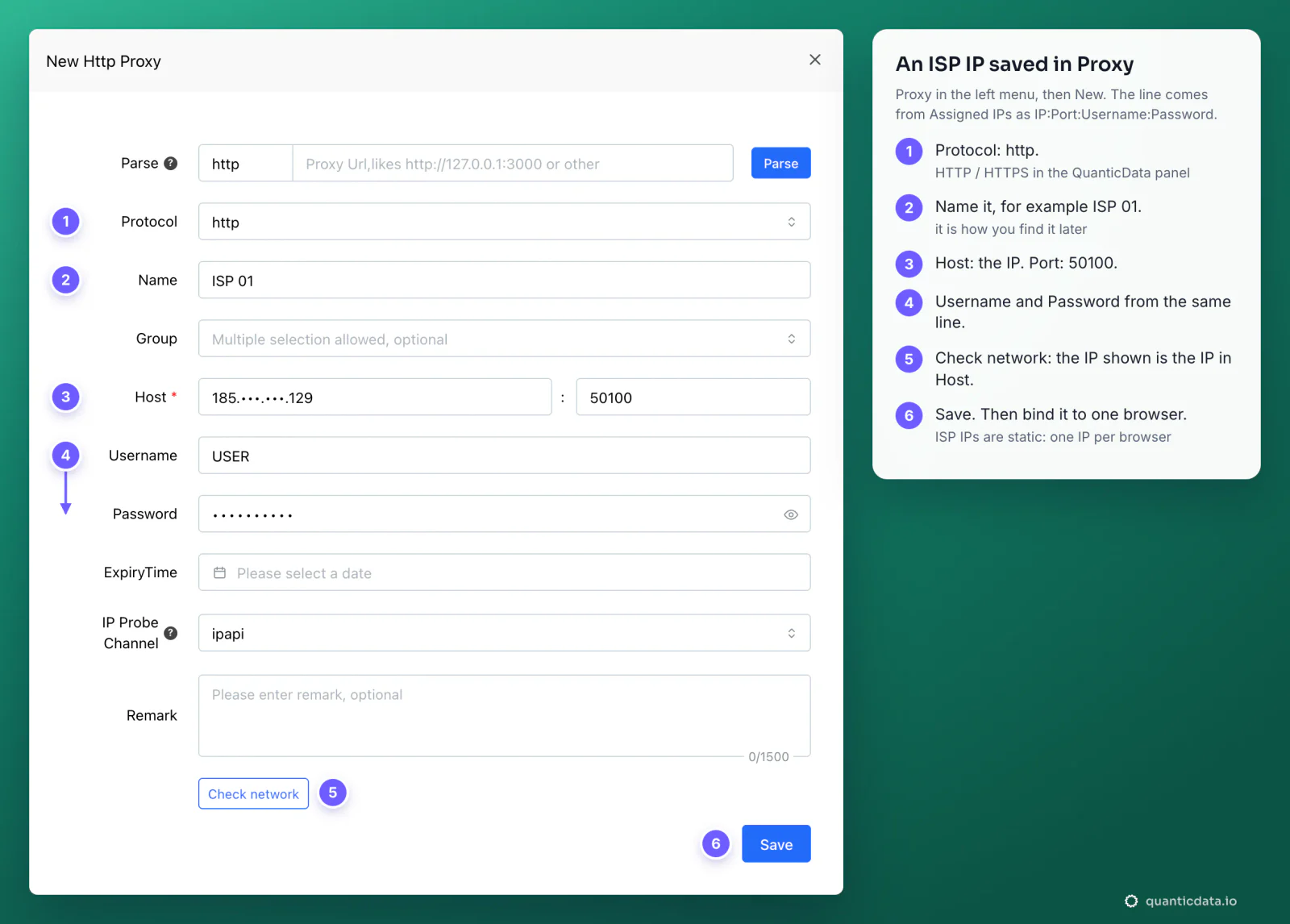
Task: Click the Name field containing ISP 01
Action: 505,281
